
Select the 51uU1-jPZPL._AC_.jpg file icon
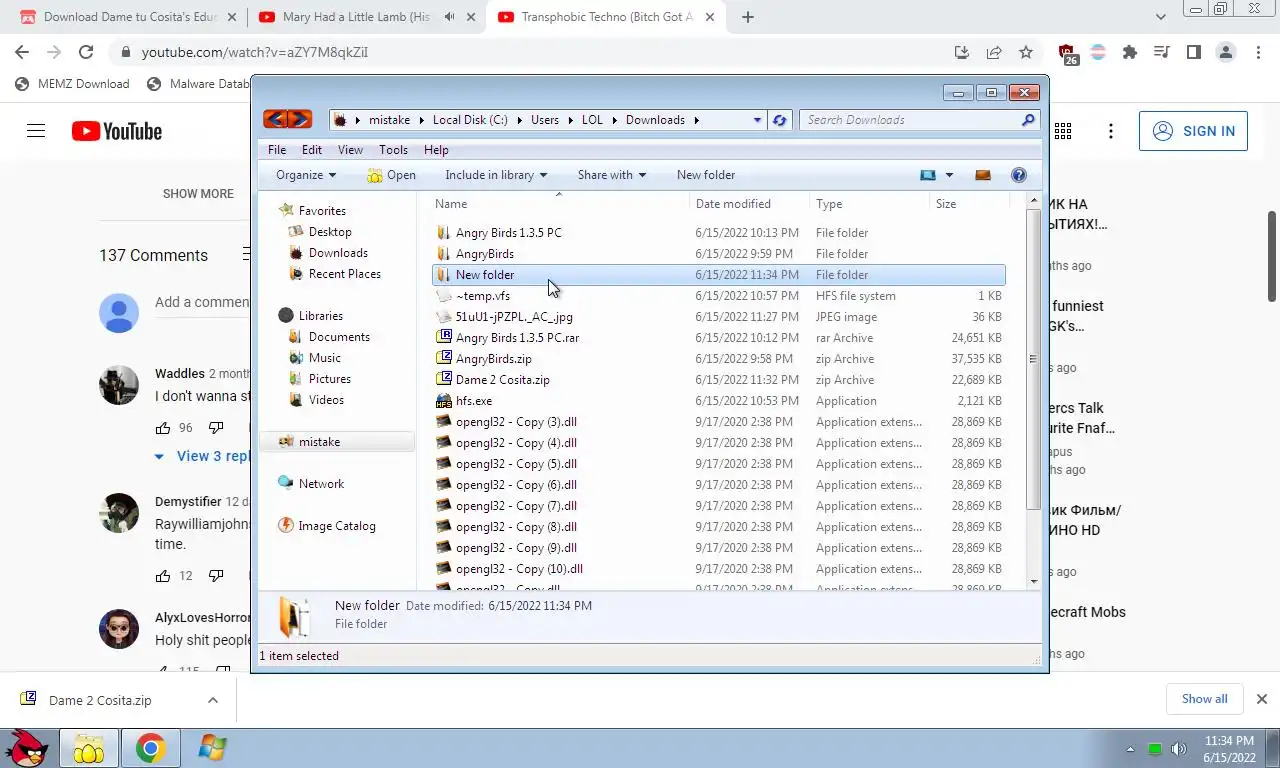[444, 317]
